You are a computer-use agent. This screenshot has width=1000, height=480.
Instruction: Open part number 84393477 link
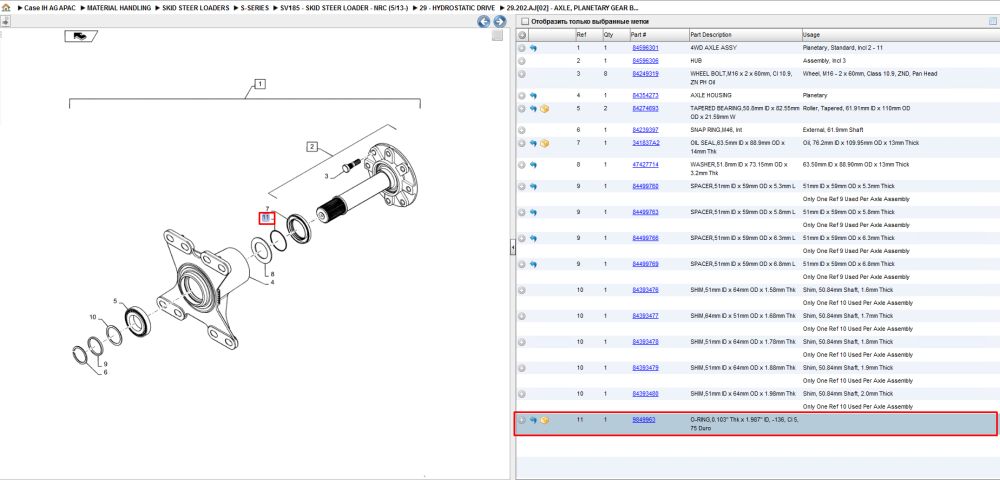click(645, 316)
